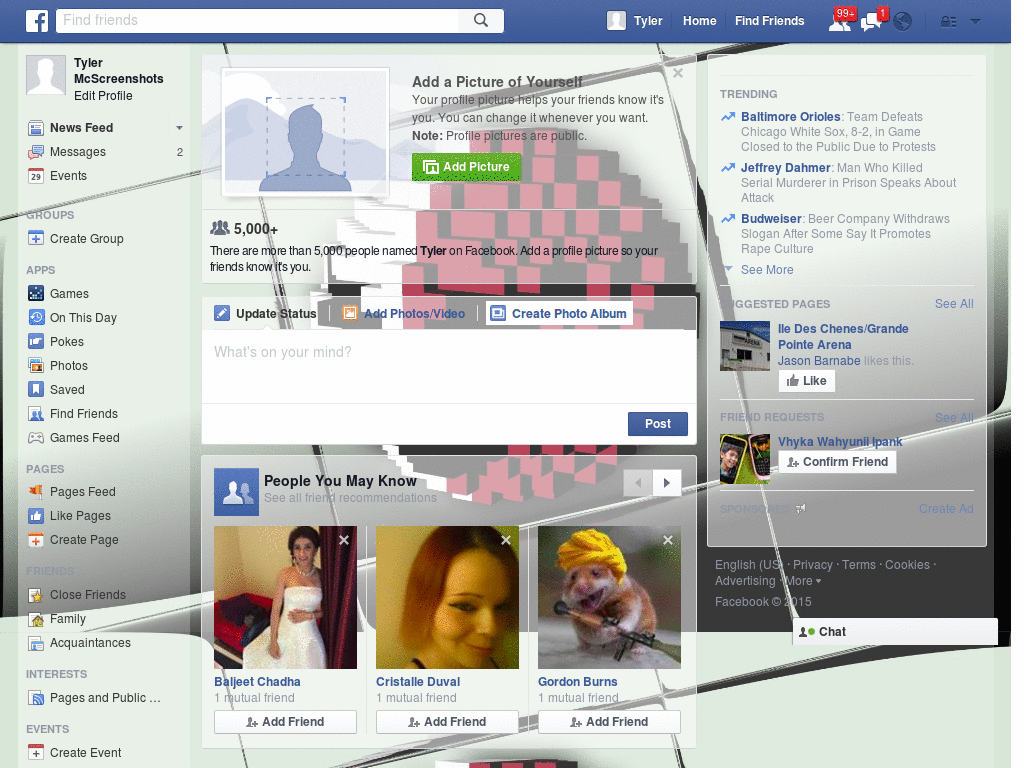Select Add Photos/Video tab
The width and height of the screenshot is (1024, 768).
pos(404,313)
